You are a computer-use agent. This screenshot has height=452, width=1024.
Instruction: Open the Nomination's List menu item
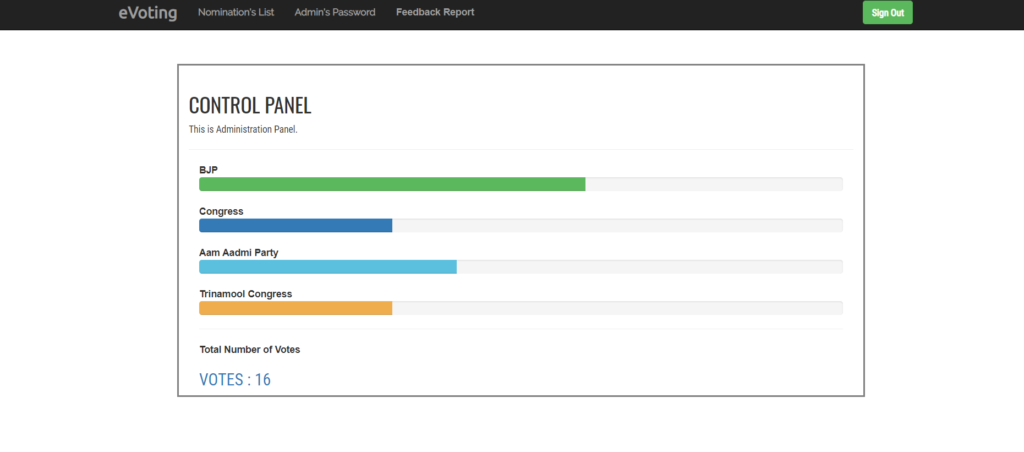(x=236, y=12)
